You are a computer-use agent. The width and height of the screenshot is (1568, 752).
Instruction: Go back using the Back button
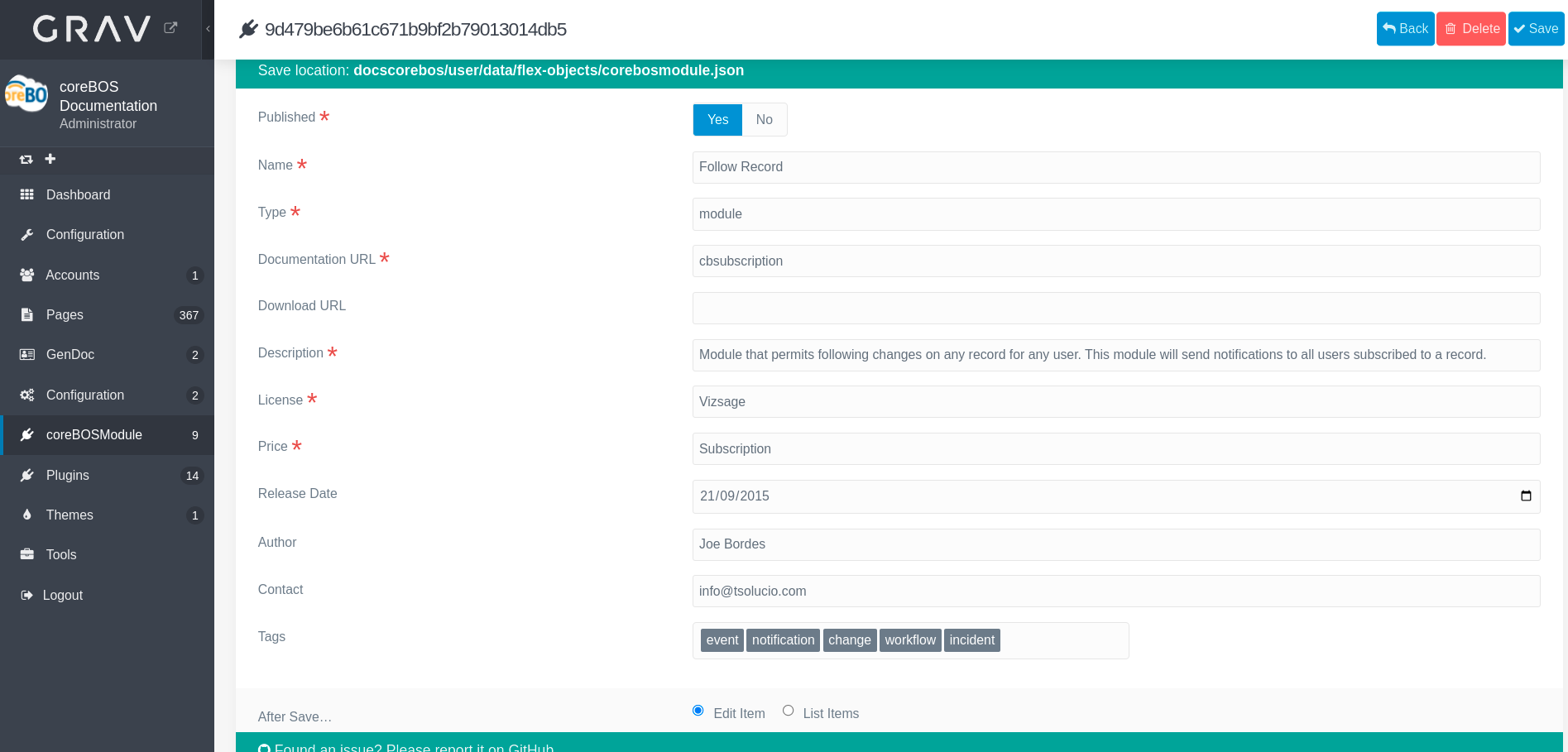pyautogui.click(x=1405, y=29)
